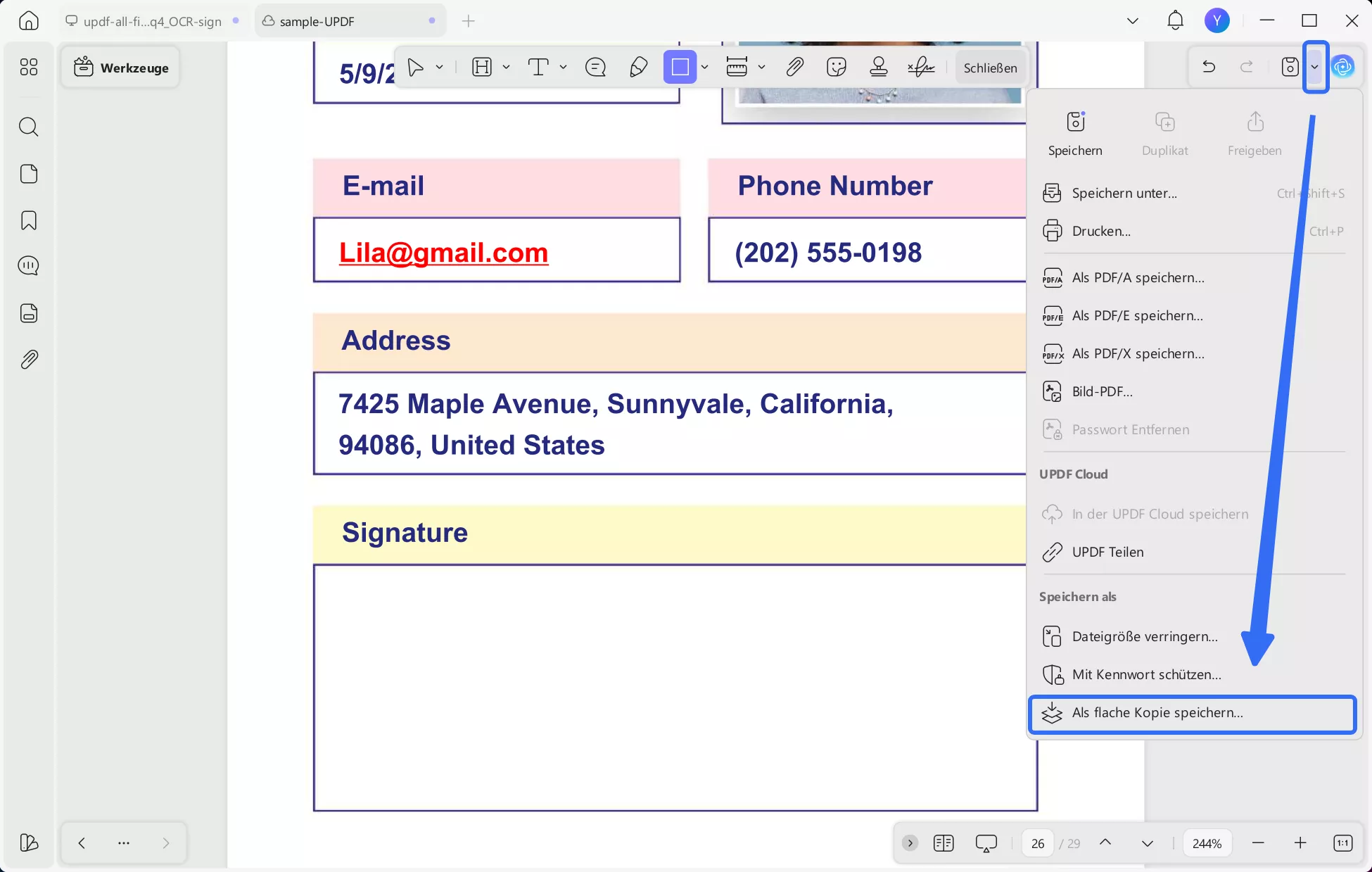Click the page number input field

pos(1038,843)
